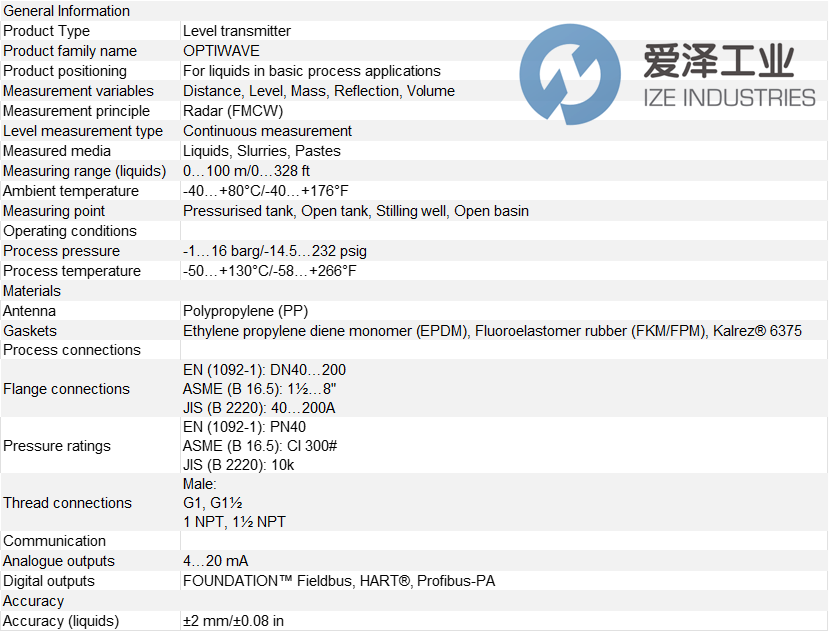This screenshot has height=632, width=829.
Task: Click the 'Process connections' section header
Action: [72, 350]
